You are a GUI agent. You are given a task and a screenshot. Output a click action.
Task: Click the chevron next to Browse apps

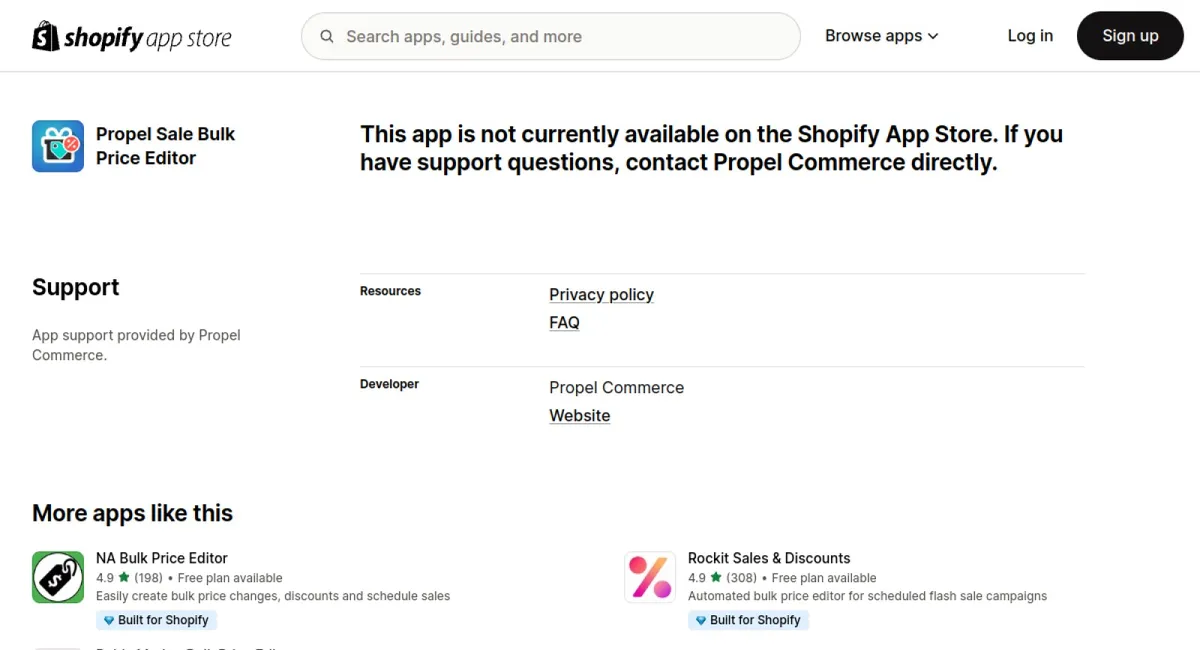click(x=933, y=36)
